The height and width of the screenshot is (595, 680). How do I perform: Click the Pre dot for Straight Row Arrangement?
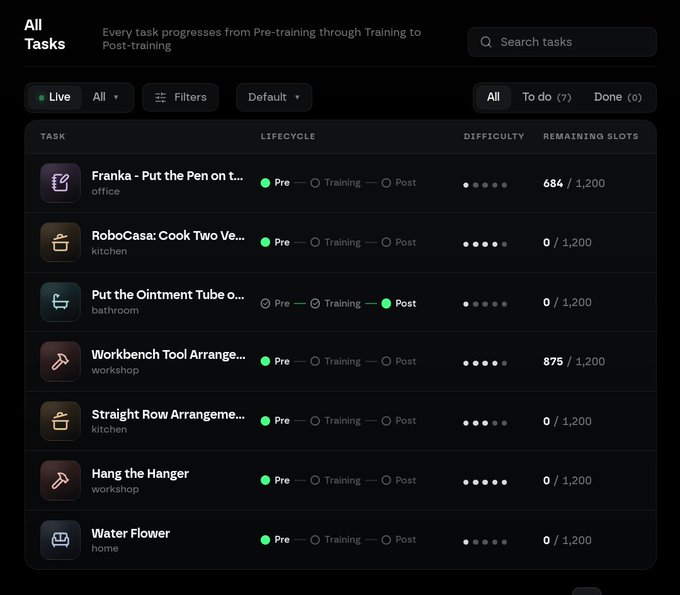point(265,421)
